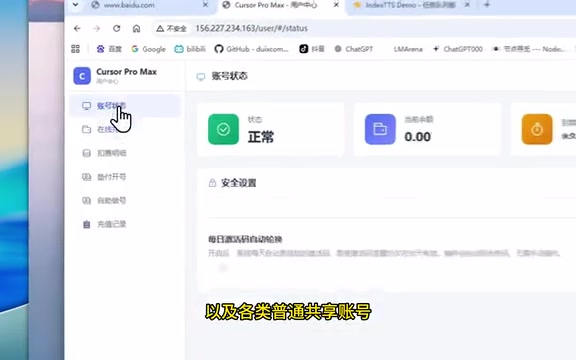Viewport: 576px width, 360px height.
Task: Open the Node bookmark at the bar's end
Action: pos(529,49)
